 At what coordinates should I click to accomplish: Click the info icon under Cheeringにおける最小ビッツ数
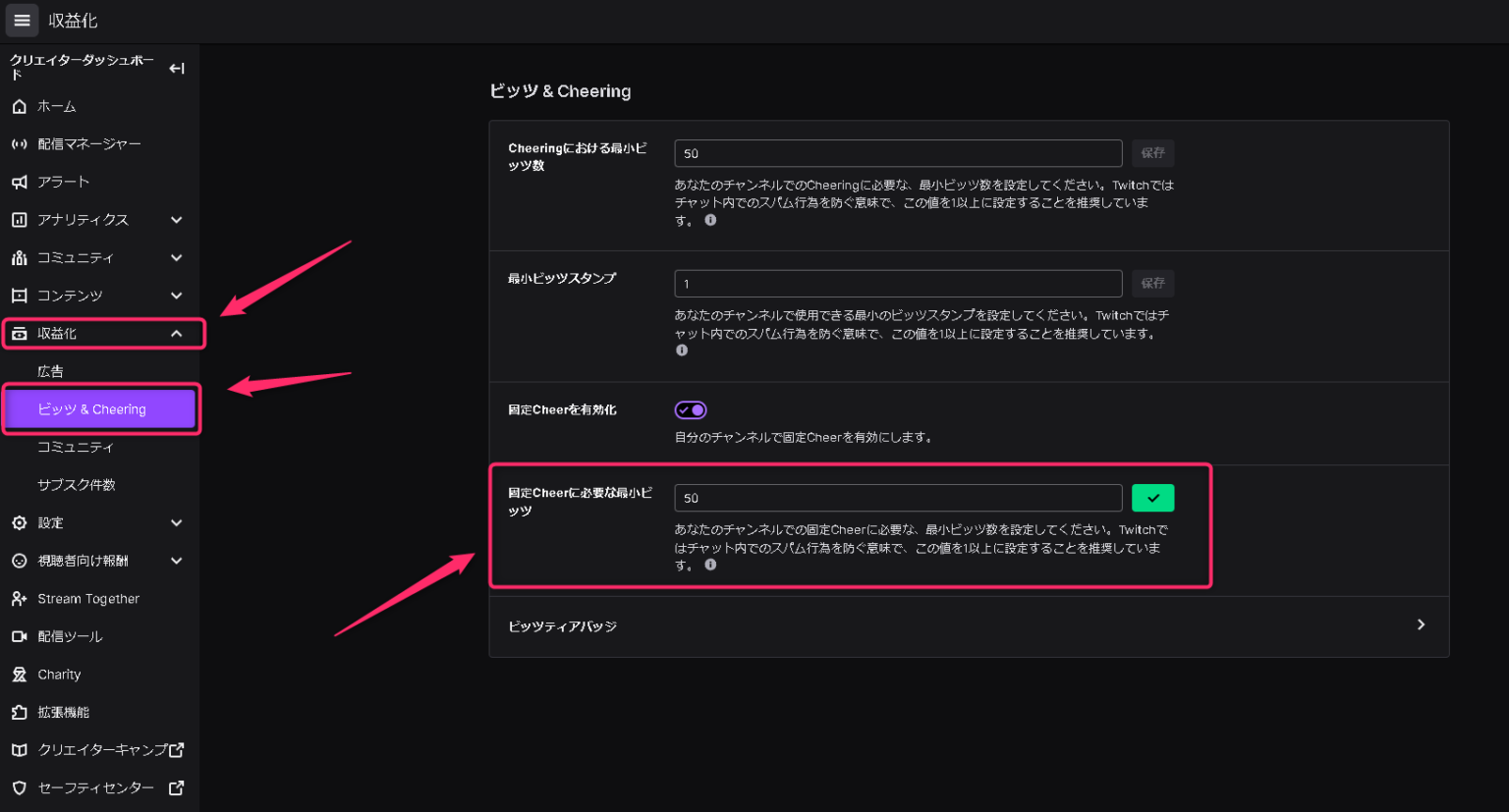[710, 220]
